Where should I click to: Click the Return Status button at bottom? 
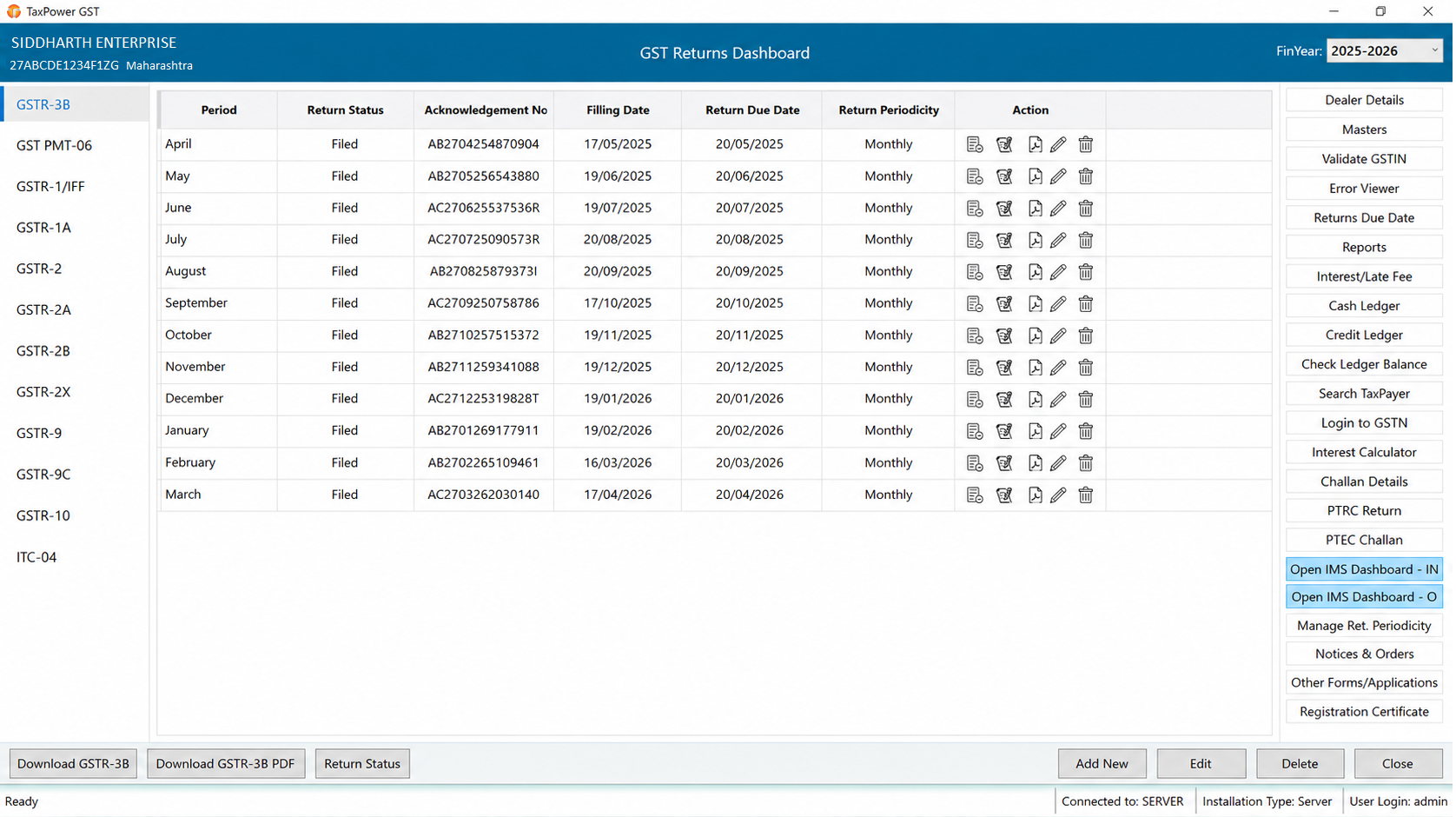coord(362,764)
